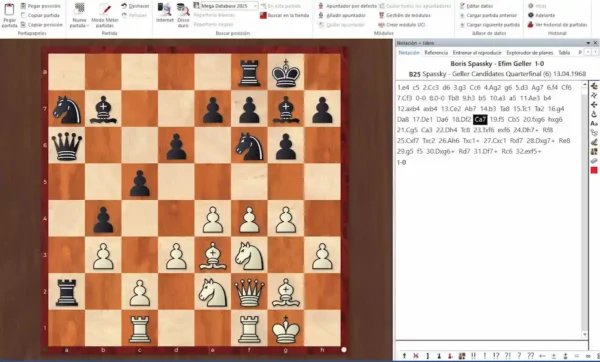Select Añadir apuntador engine icon
Screen dimensions: 600x362
321,15
